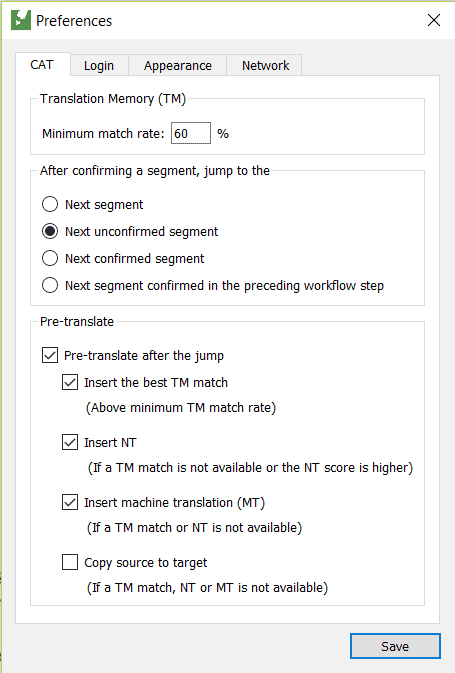Close the Preferences dialog with X

coord(434,20)
